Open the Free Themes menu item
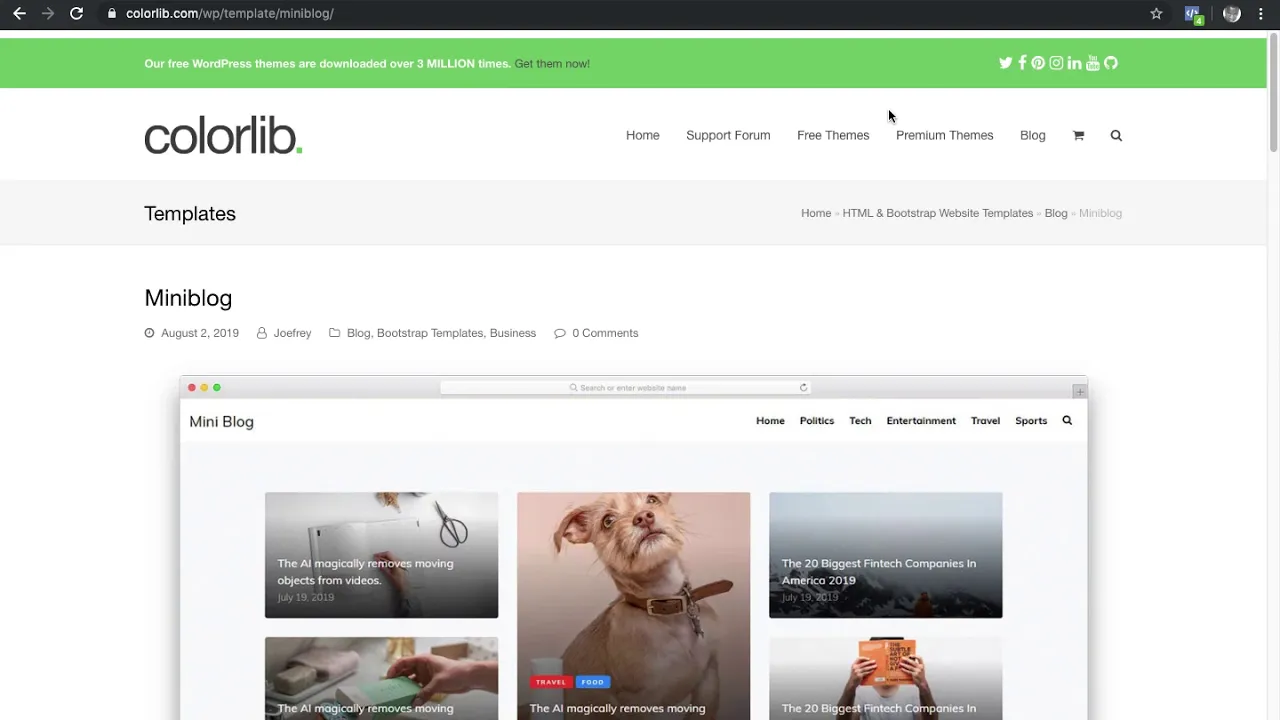Image resolution: width=1280 pixels, height=720 pixels. pyautogui.click(x=833, y=135)
